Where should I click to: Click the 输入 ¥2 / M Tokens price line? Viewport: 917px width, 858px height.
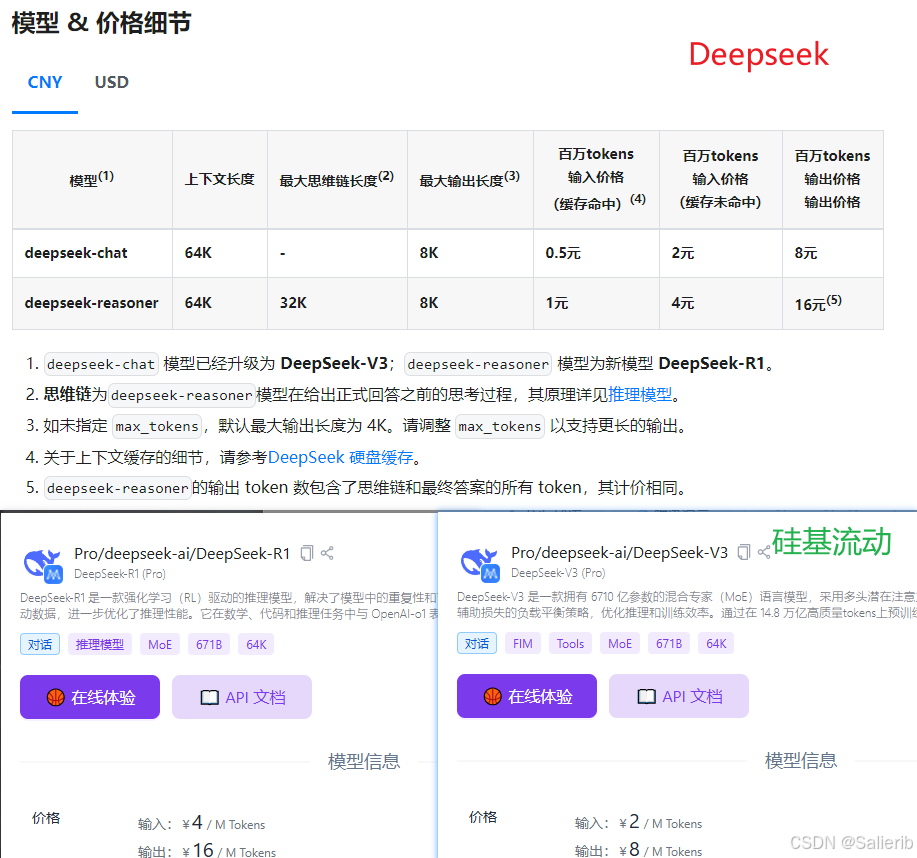pyautogui.click(x=638, y=822)
